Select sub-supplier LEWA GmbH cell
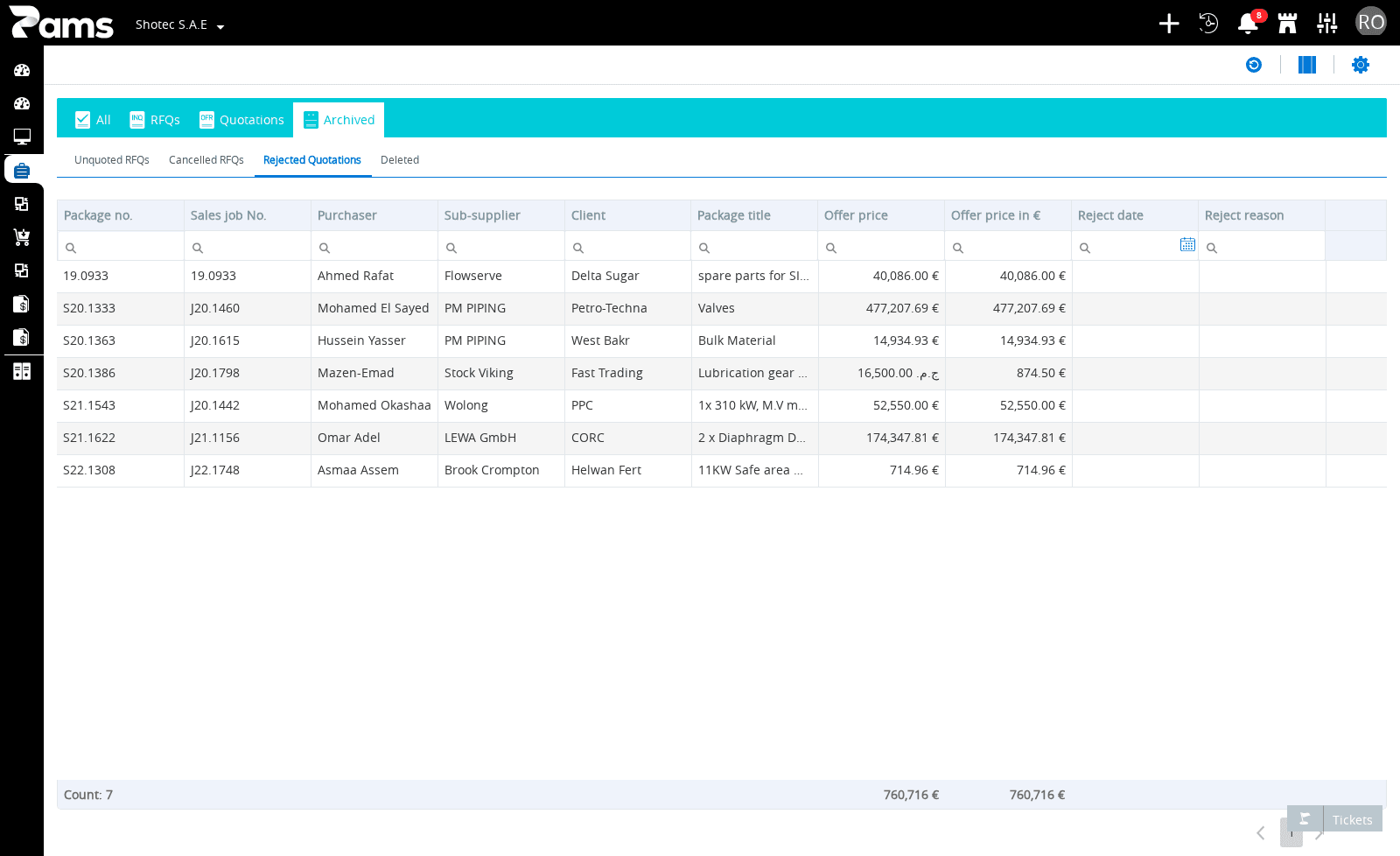The image size is (1400, 856). click(x=501, y=438)
